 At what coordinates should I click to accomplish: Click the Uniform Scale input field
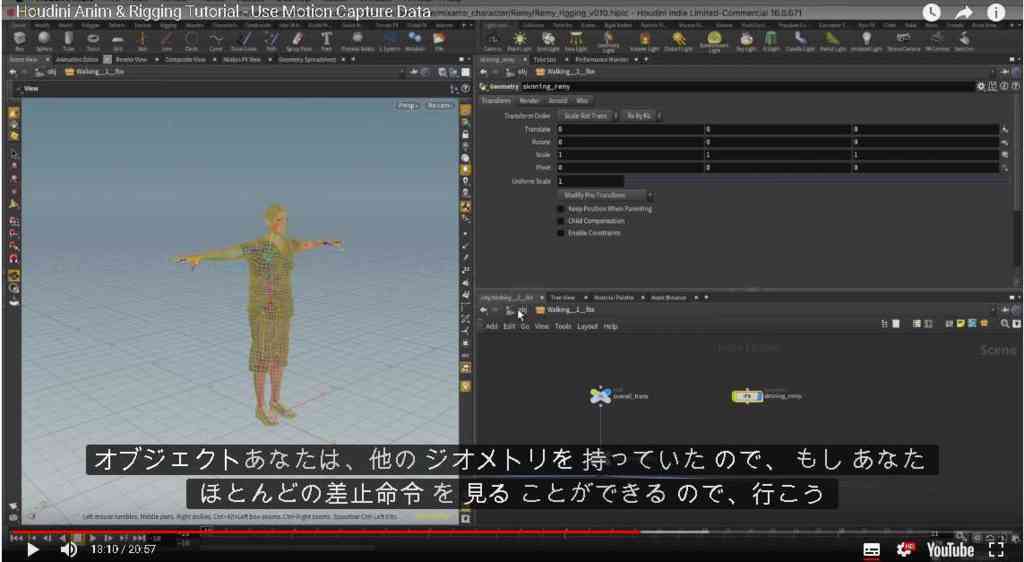click(x=590, y=181)
